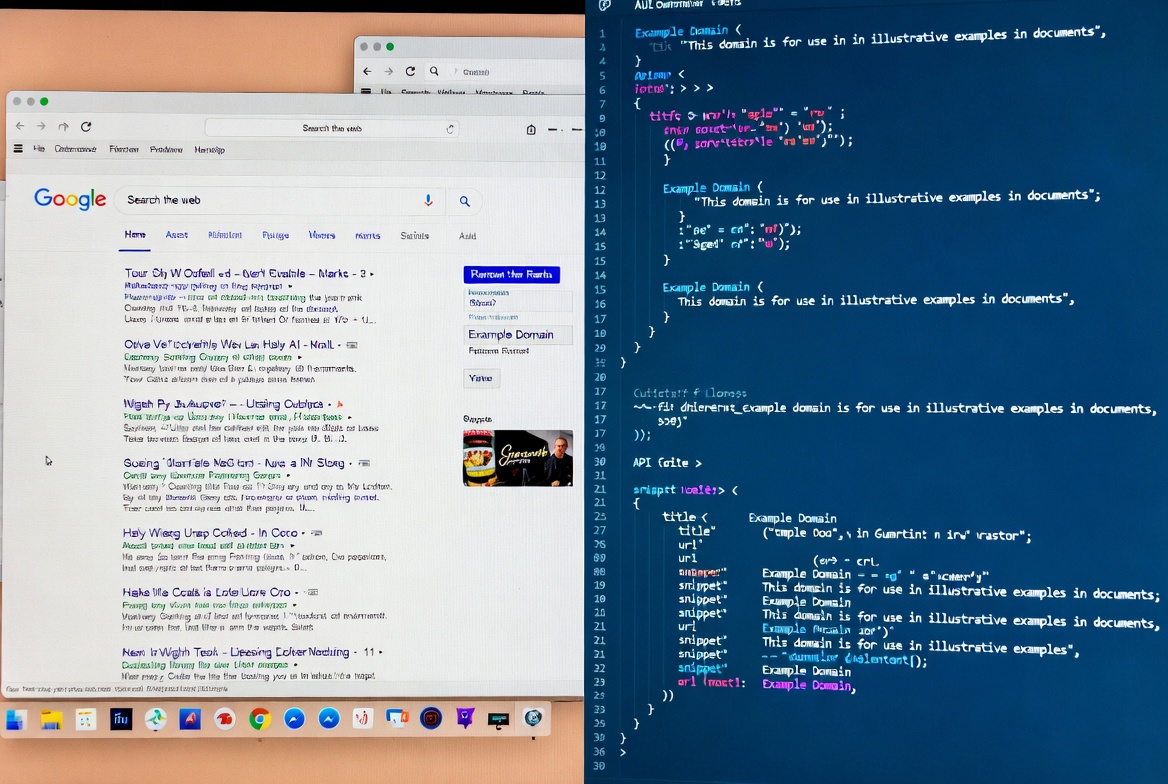Open the first search result starting with Tour

[245, 274]
